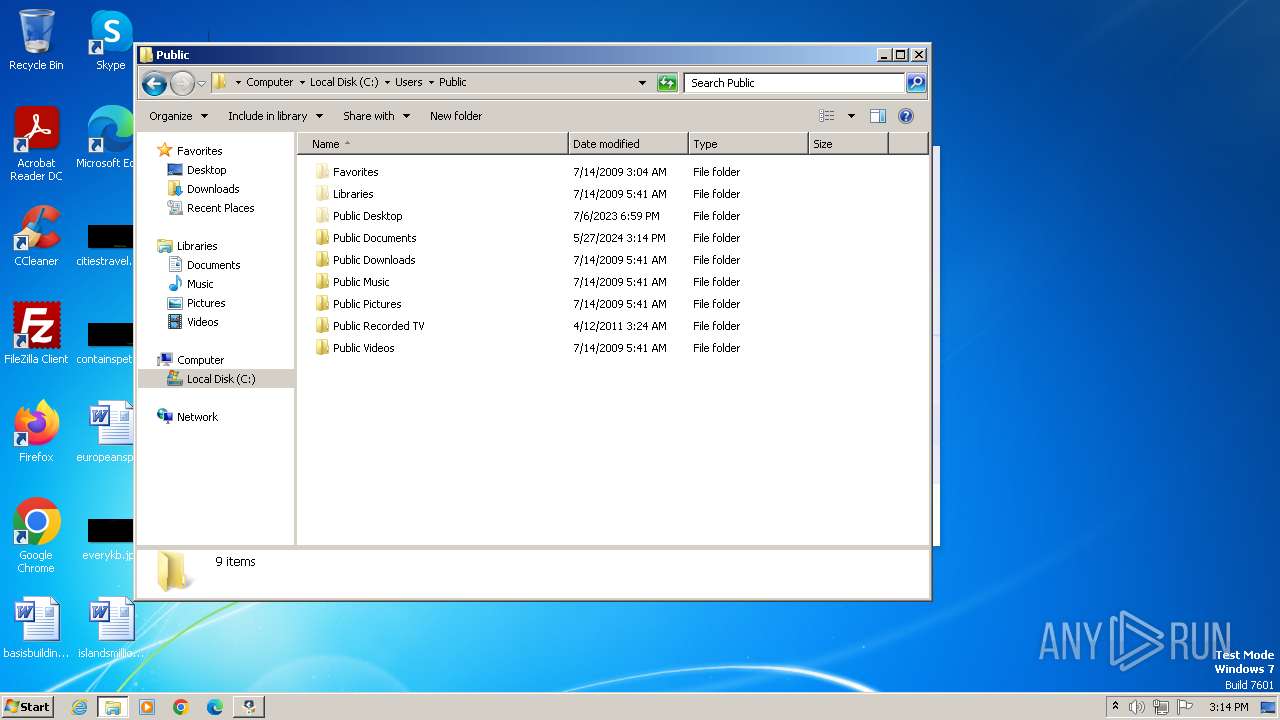This screenshot has width=1280, height=720.
Task: Click the taskbar clock showing 3:14 PM
Action: 1228,707
